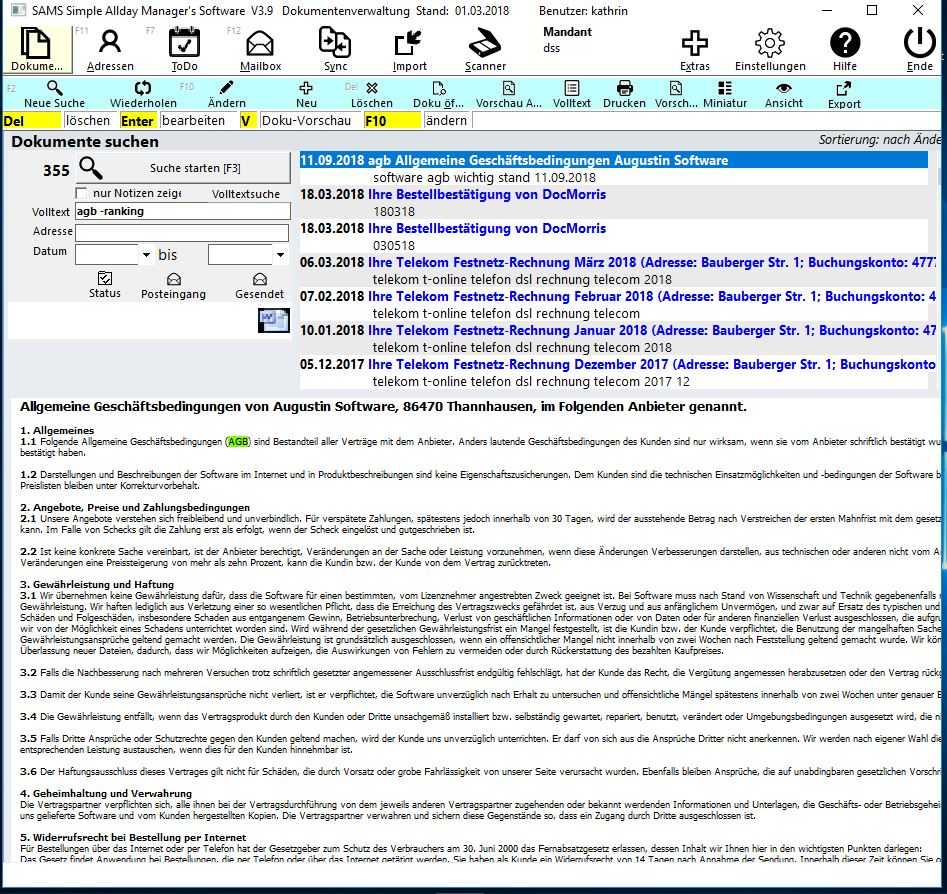Click into the Adresse input field
947x894 pixels.
click(182, 233)
